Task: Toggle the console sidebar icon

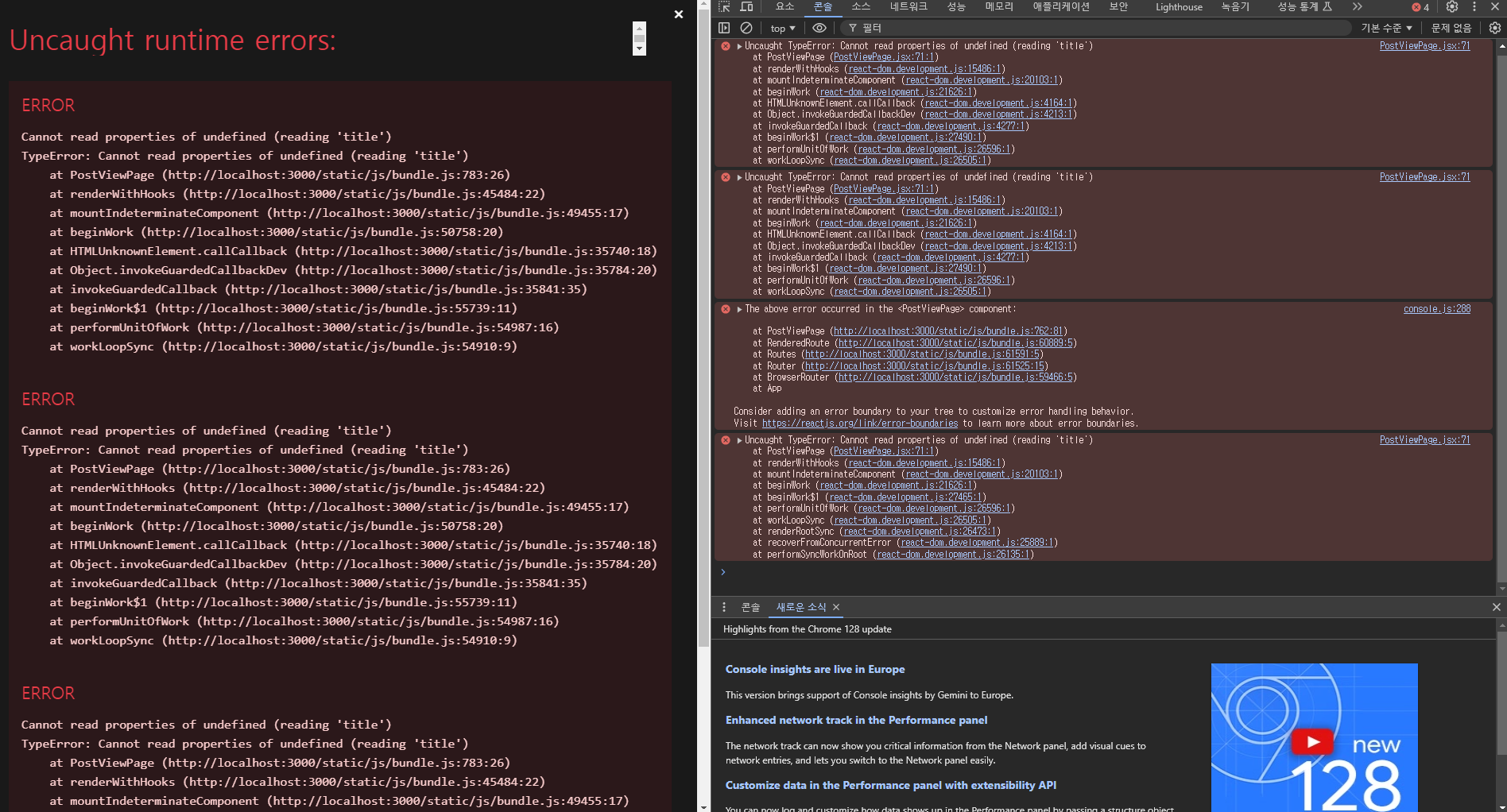Action: pos(724,28)
